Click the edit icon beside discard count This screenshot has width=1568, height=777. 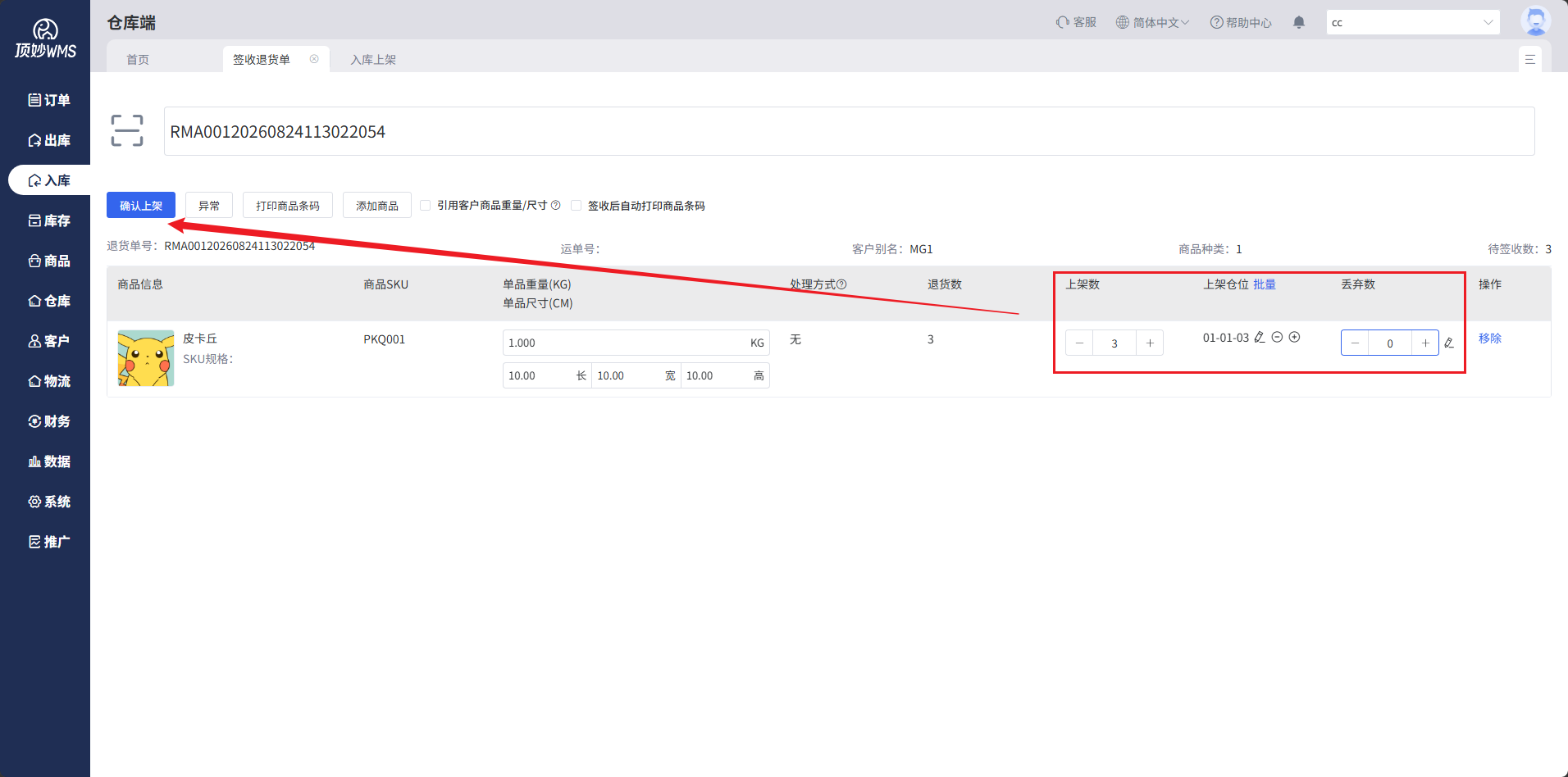pyautogui.click(x=1449, y=343)
